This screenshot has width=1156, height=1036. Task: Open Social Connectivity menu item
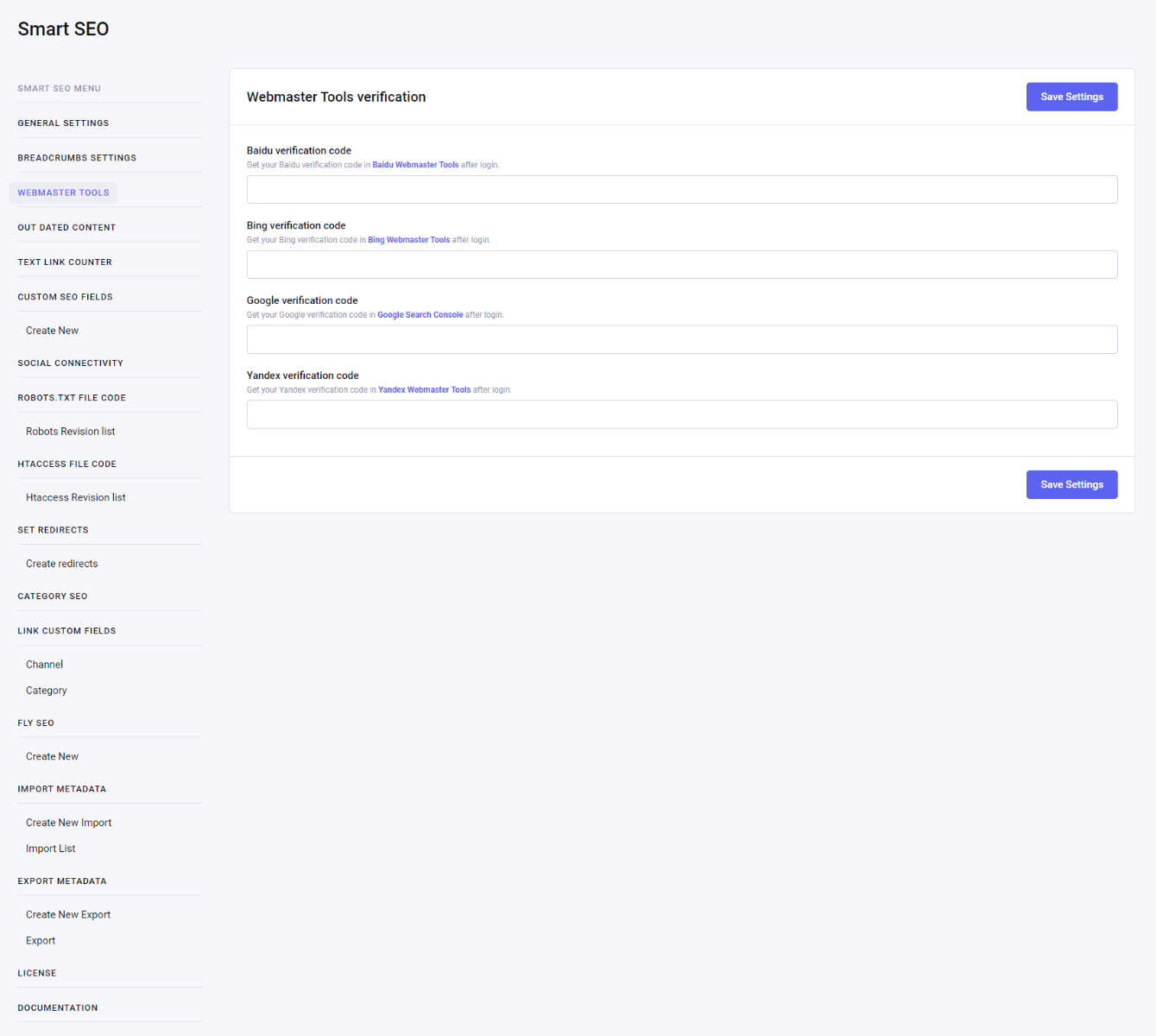pyautogui.click(x=70, y=363)
